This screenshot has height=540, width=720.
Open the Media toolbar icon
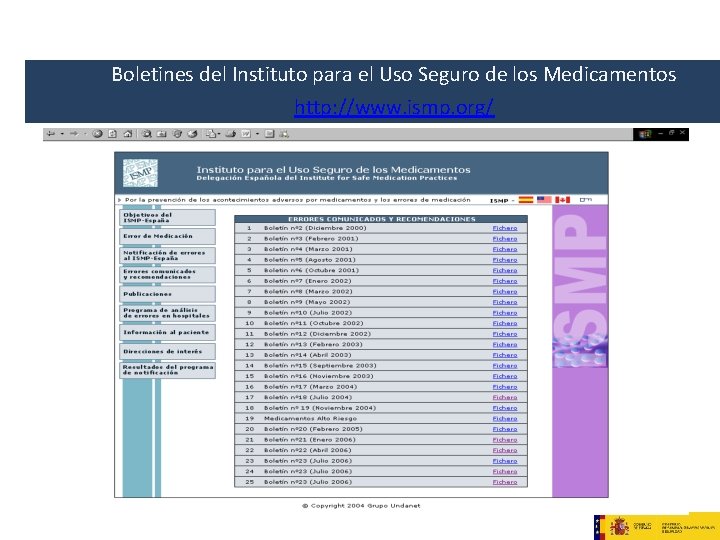pos(177,134)
